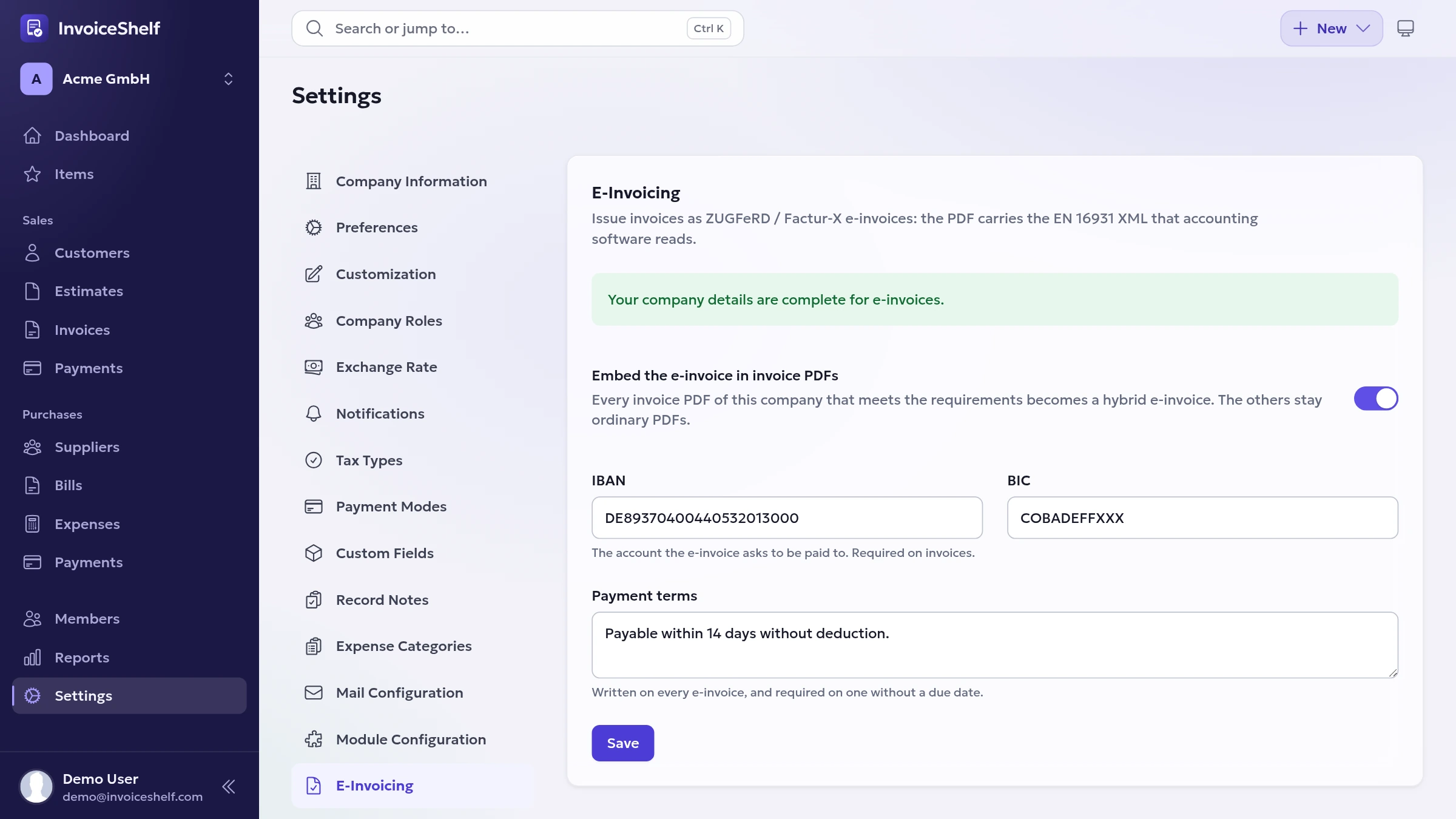1456x819 pixels.
Task: Click the search magnifier icon
Action: coord(314,29)
